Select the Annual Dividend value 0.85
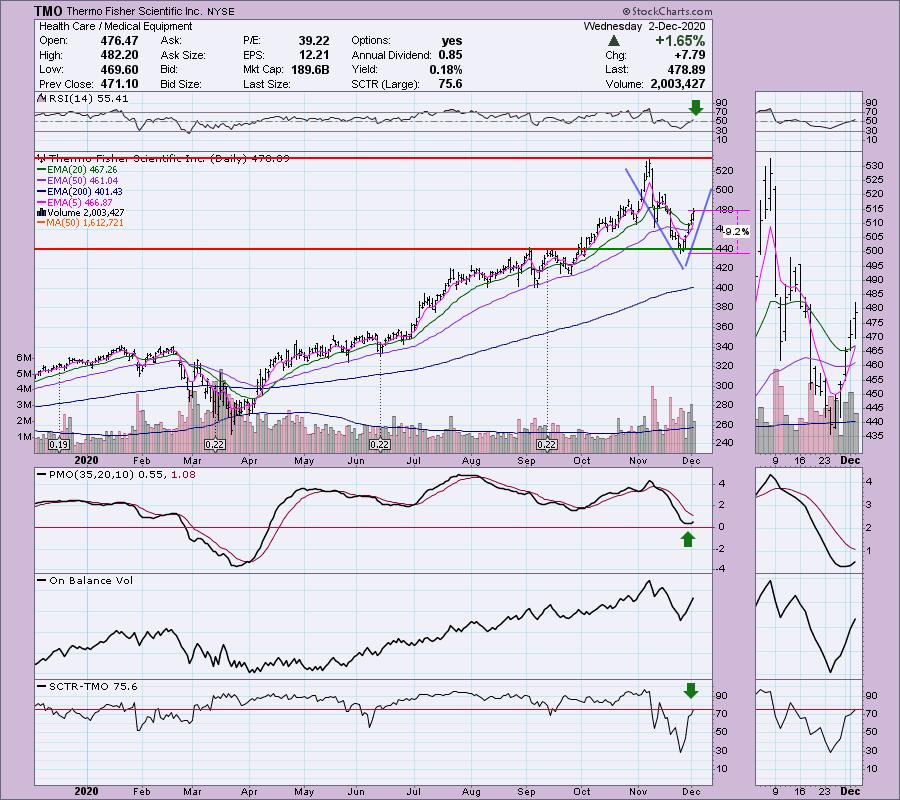Screen dimensions: 900x800 point(451,55)
